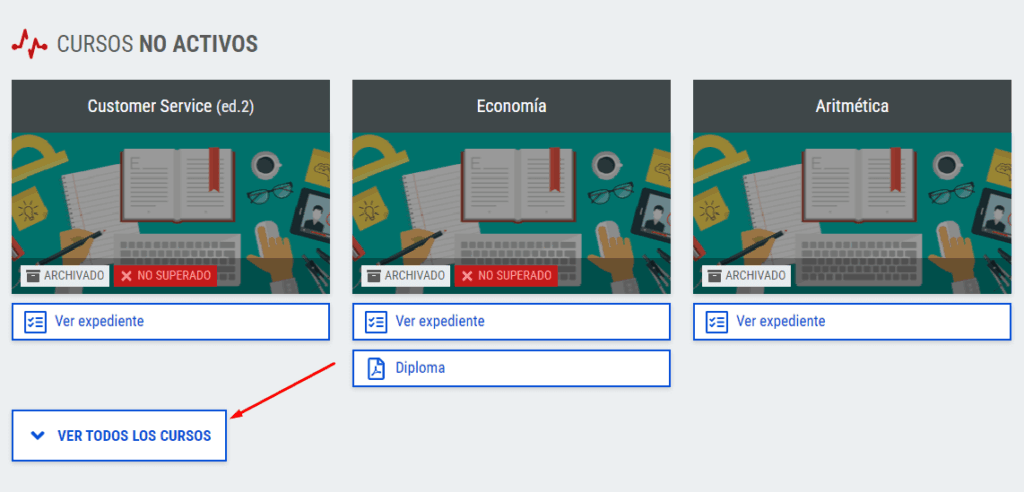Click archive box icon on Aritmética card
1024x492 pixels.
click(714, 276)
